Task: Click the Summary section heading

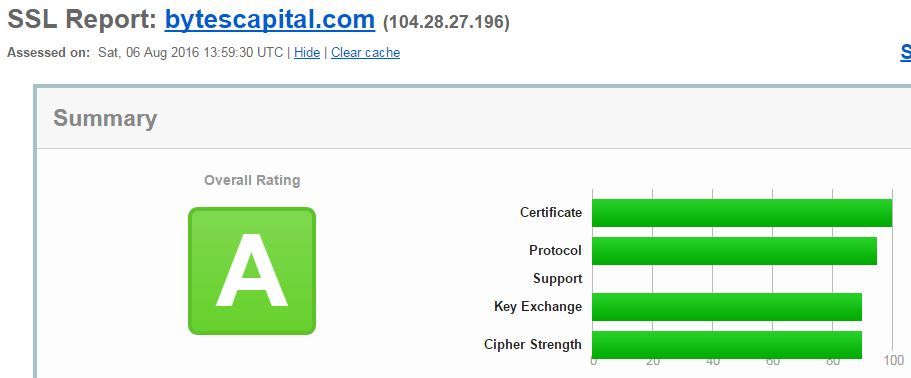Action: pyautogui.click(x=105, y=118)
